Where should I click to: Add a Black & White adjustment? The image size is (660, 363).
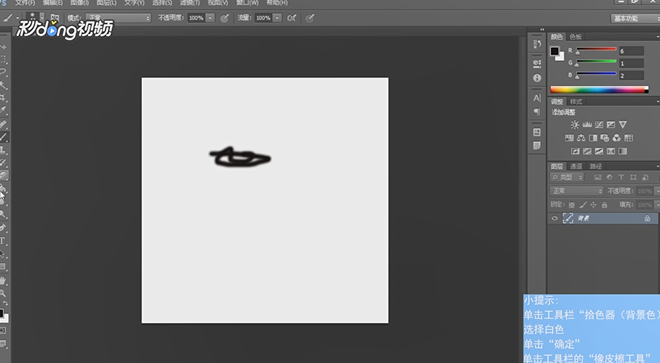[593, 138]
